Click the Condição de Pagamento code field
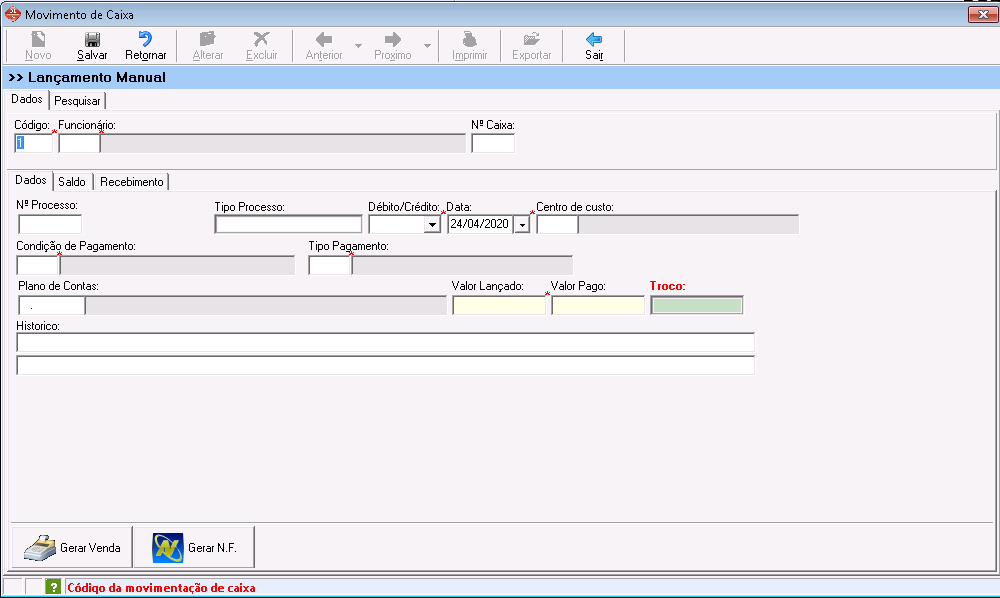 tap(38, 265)
